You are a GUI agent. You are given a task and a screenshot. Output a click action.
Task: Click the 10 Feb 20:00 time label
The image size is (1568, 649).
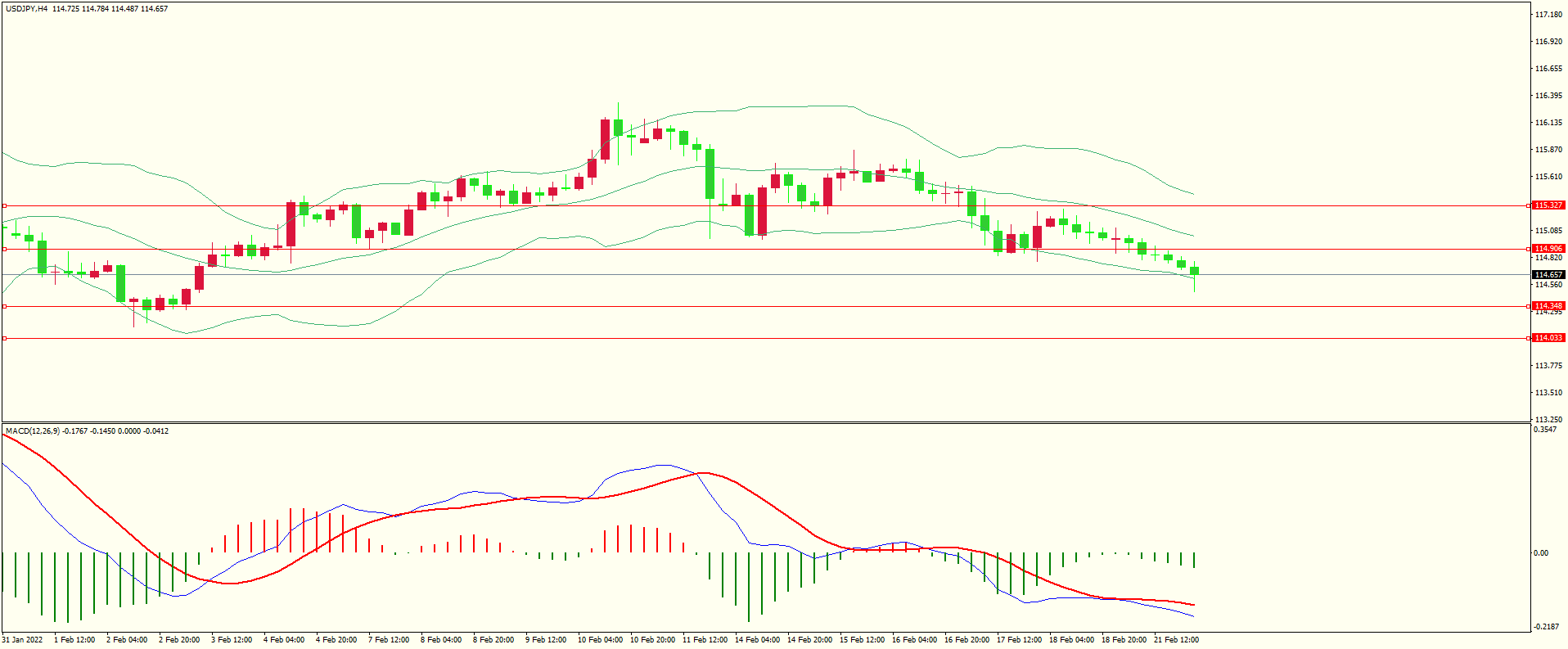click(652, 640)
